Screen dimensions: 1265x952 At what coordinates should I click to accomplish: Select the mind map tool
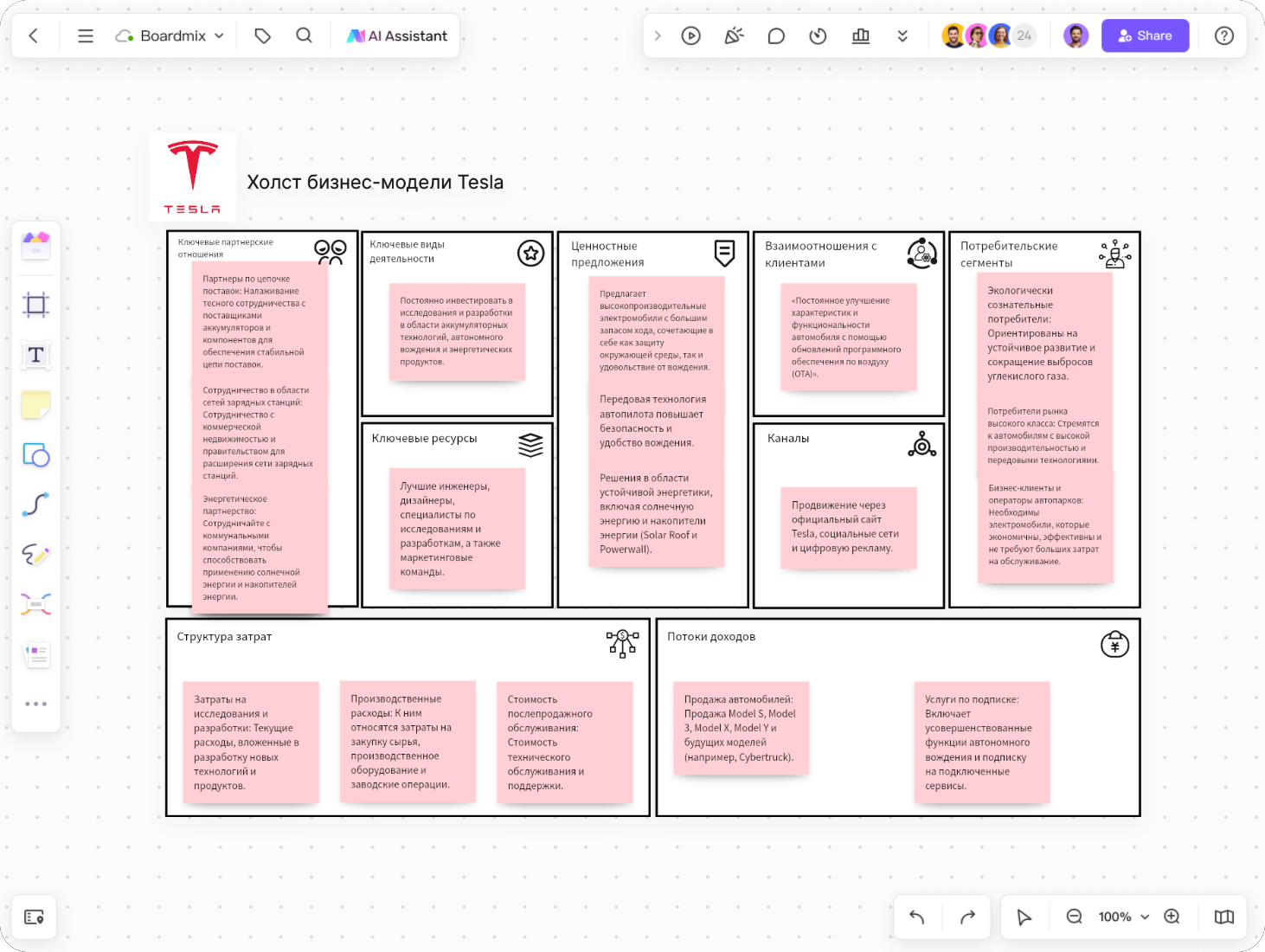point(35,604)
